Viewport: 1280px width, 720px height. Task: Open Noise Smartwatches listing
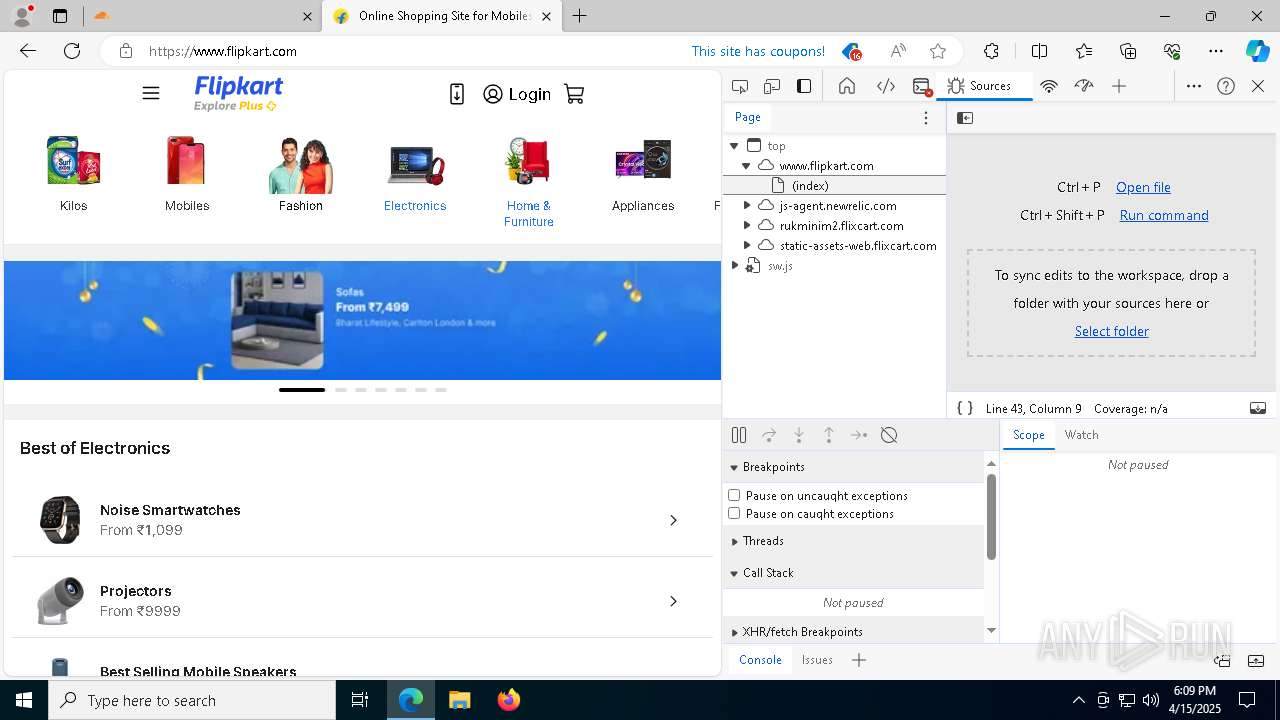coord(360,520)
